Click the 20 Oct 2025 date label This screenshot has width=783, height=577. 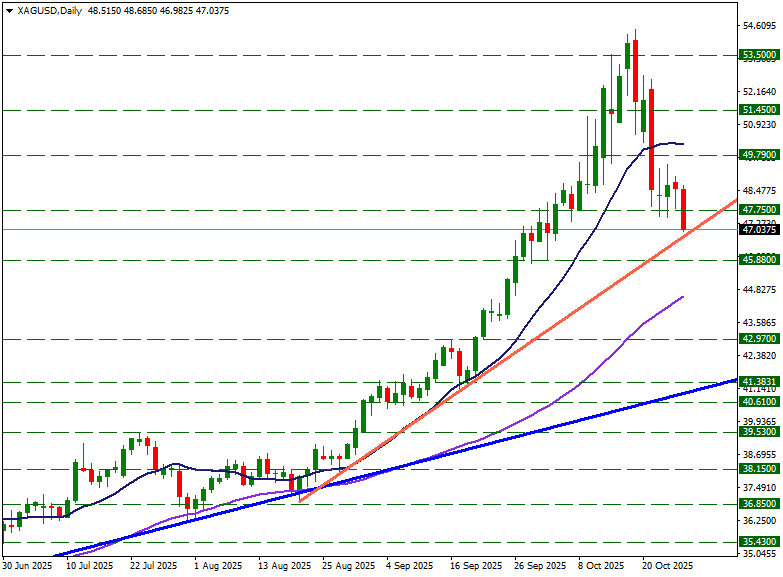667,566
